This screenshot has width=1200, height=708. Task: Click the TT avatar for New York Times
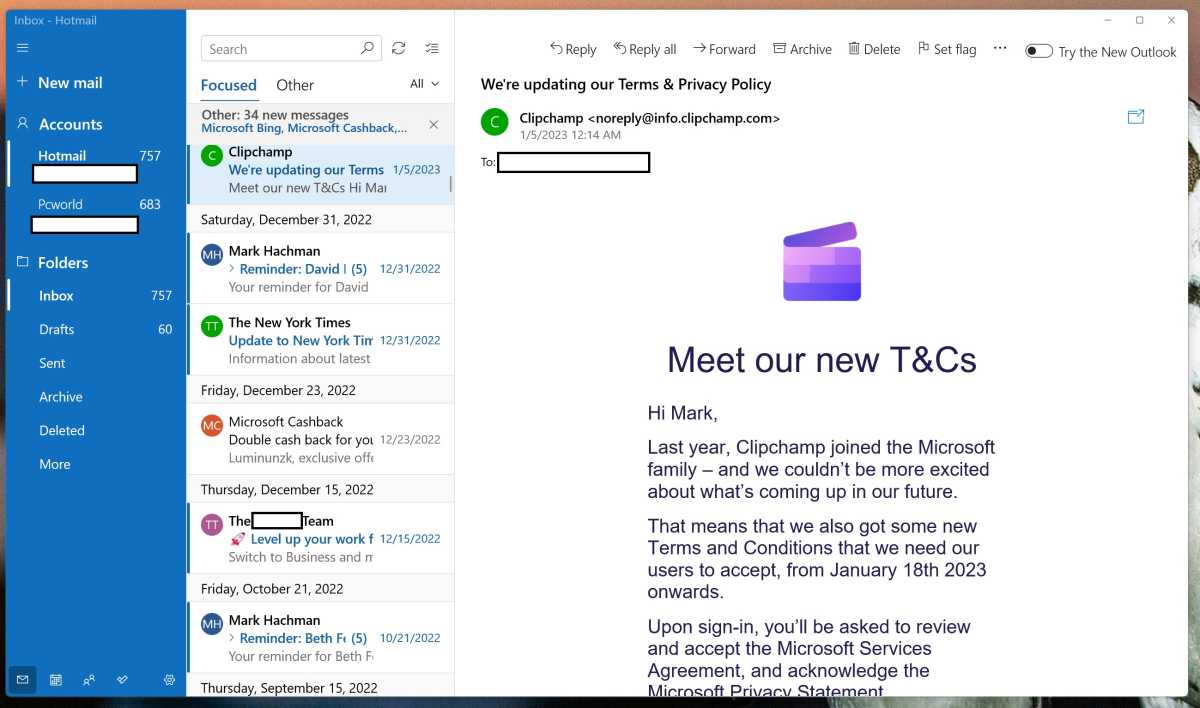point(212,327)
